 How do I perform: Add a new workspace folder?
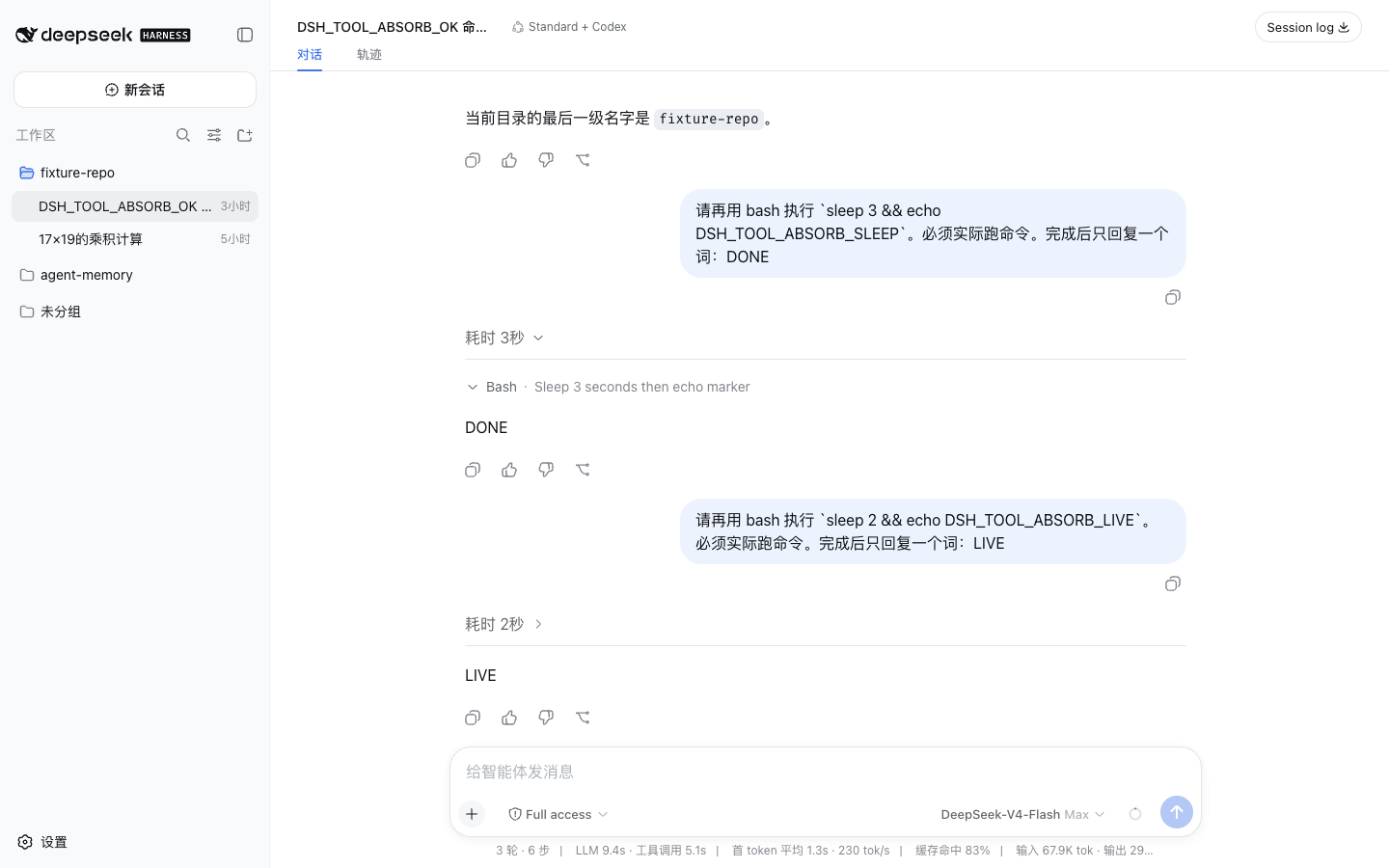point(245,135)
